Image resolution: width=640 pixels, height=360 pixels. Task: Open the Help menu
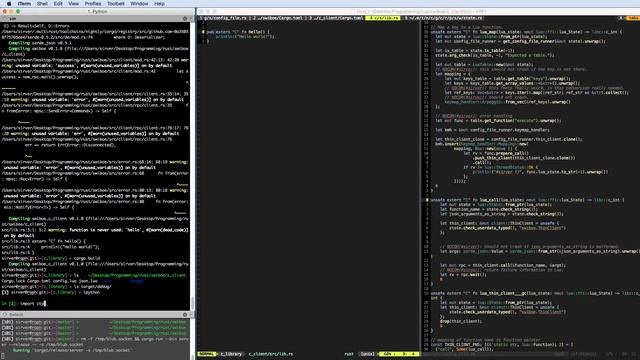(159, 4)
